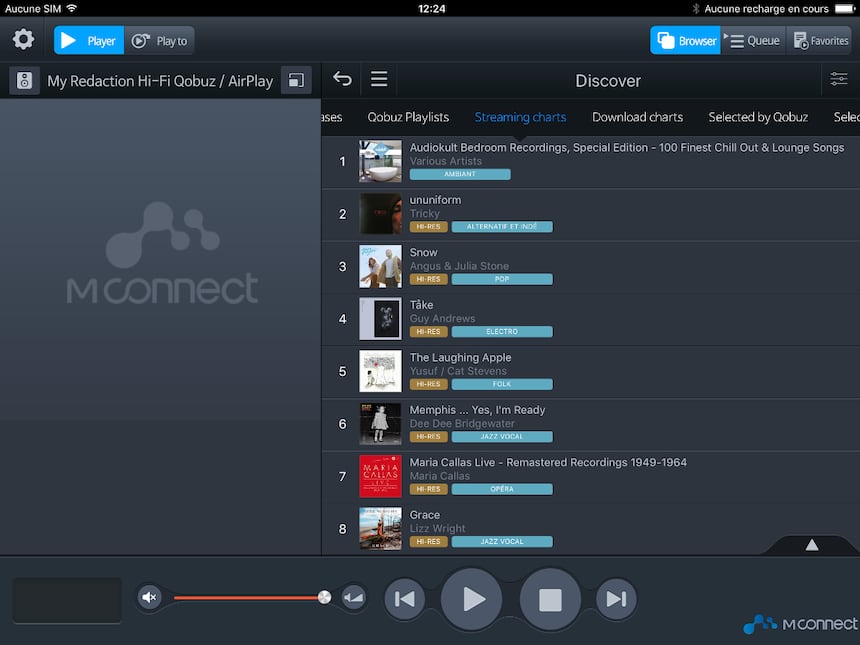Switch to the Player view
The height and width of the screenshot is (645, 860).
89,41
